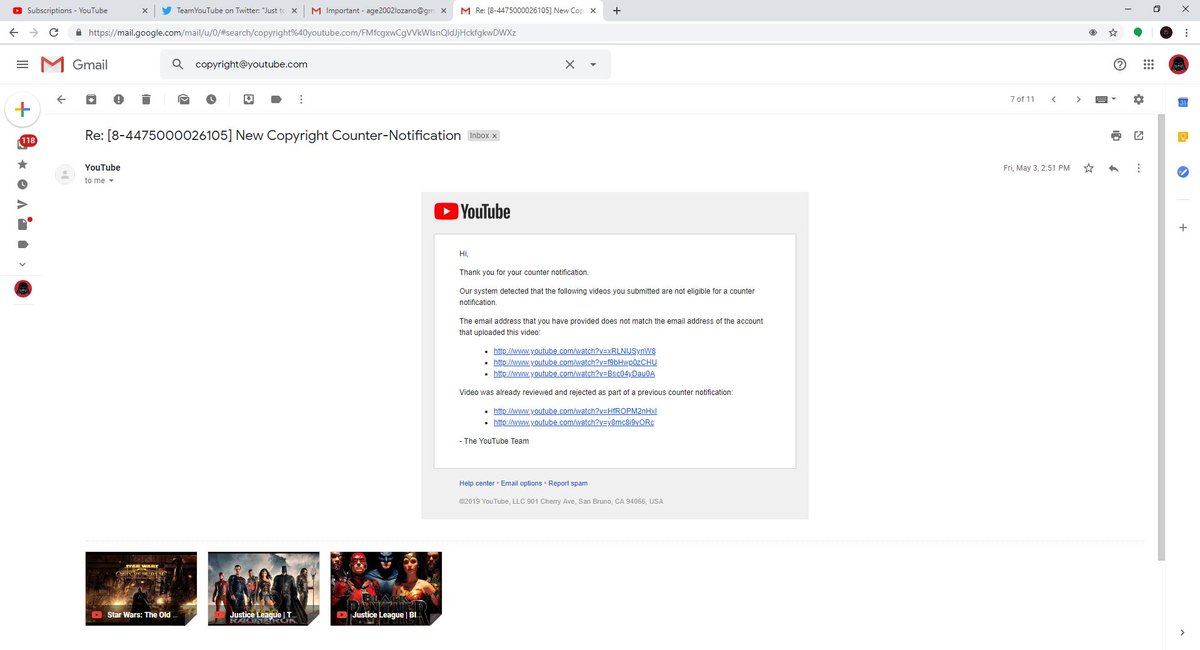Screen dimensions: 1200x650
Task: Print all of this conversation
Action: 1116,135
